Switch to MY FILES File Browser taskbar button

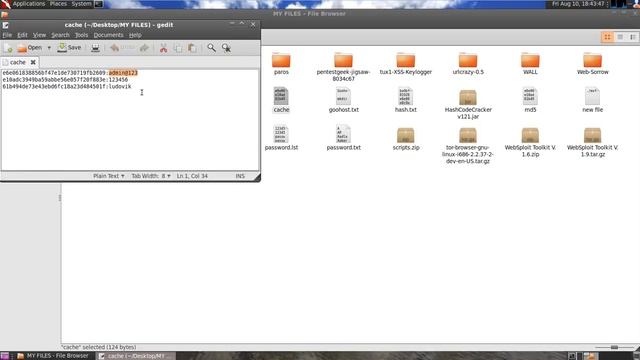coord(53,356)
